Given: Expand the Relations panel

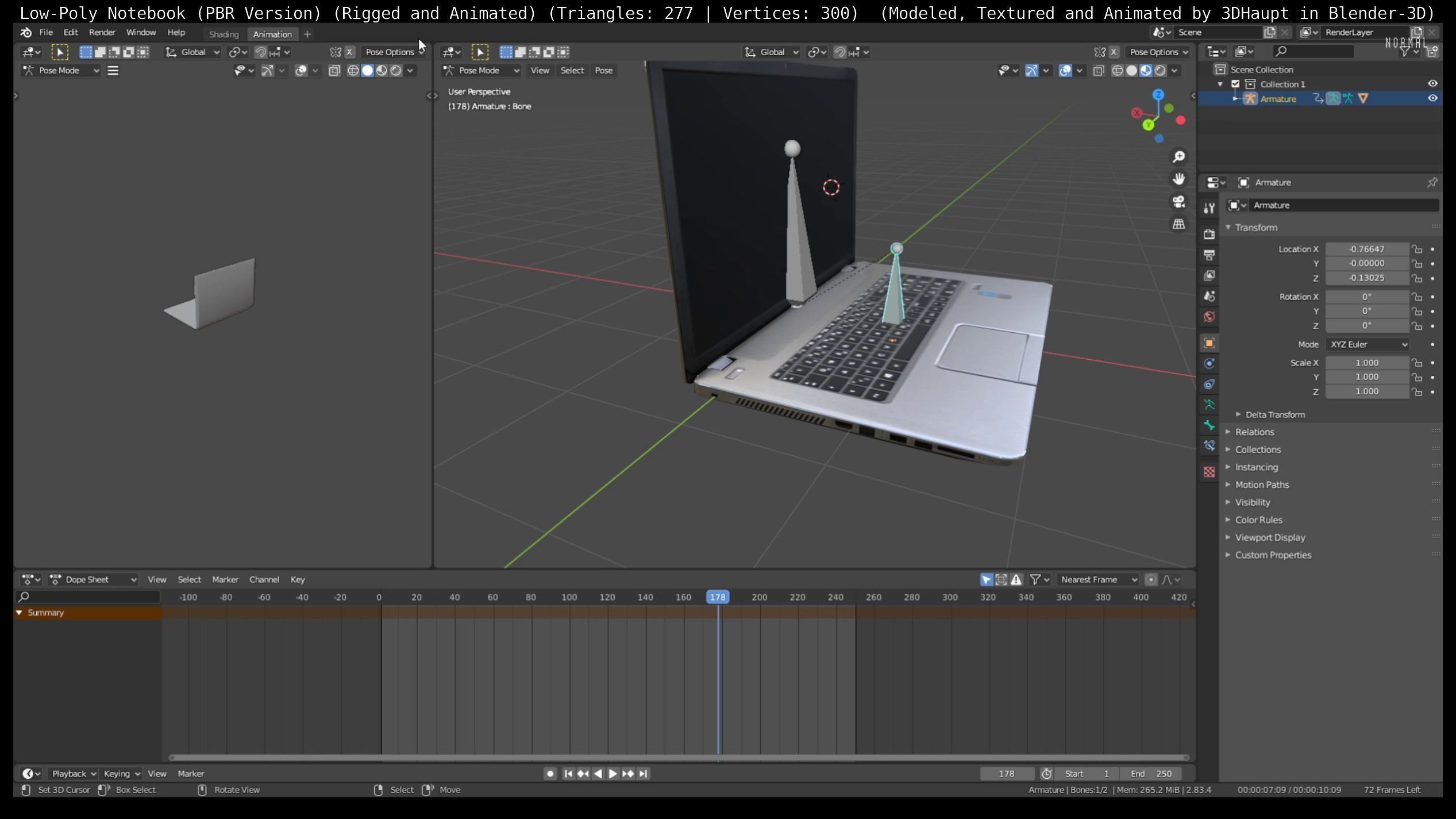Looking at the screenshot, I should [x=1254, y=432].
